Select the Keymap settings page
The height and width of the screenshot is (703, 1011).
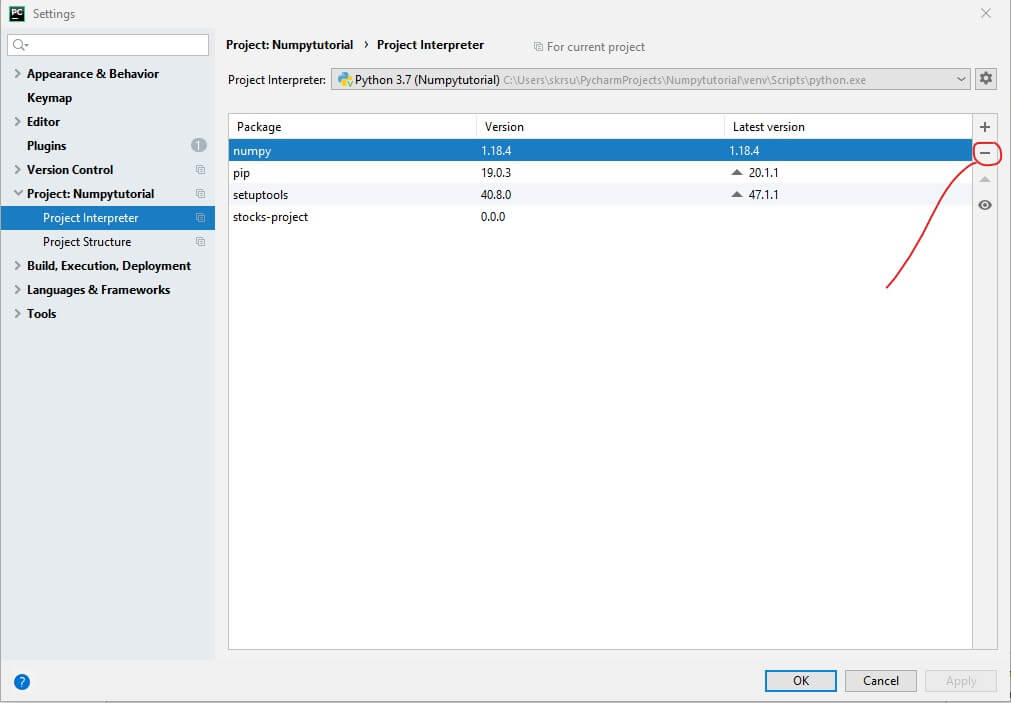[x=47, y=97]
